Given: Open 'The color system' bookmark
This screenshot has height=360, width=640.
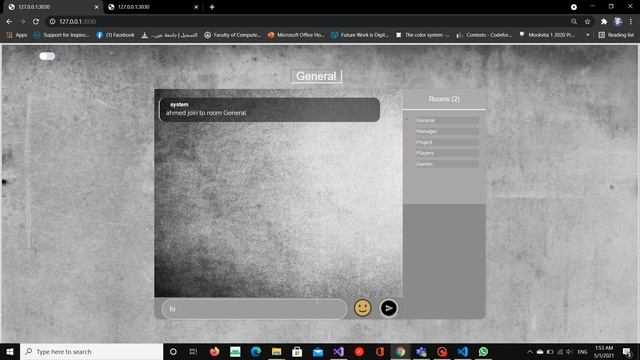Looking at the screenshot, I should pos(422,35).
